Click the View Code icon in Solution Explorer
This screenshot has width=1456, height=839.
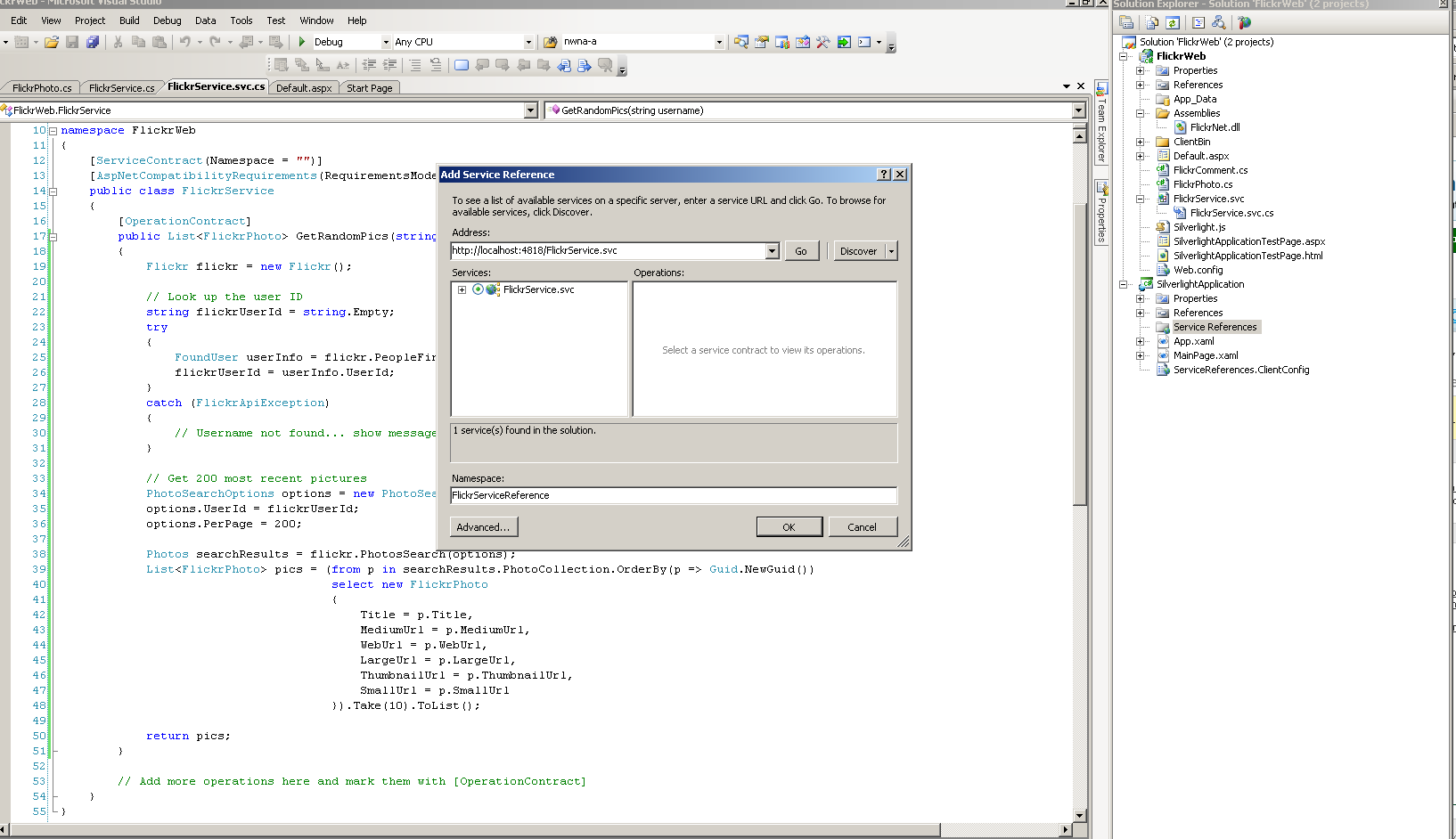click(x=1198, y=23)
